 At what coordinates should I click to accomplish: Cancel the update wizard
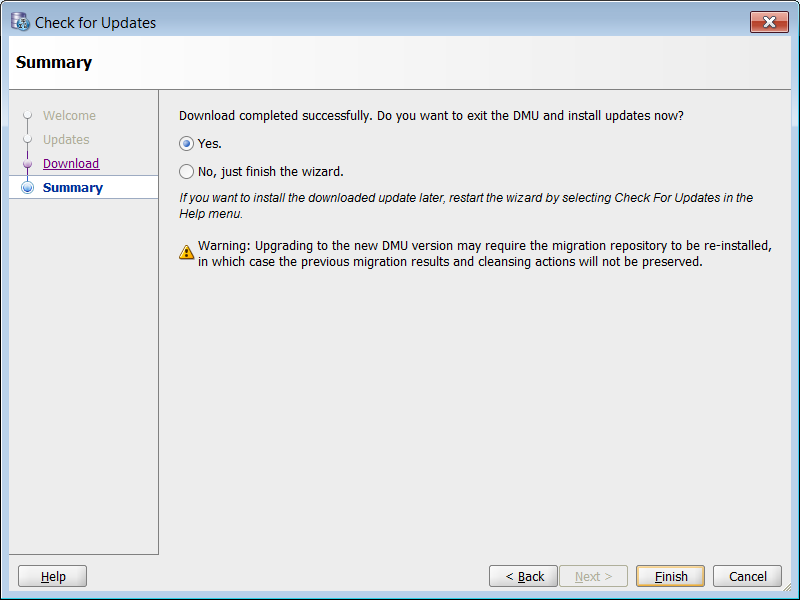click(747, 576)
